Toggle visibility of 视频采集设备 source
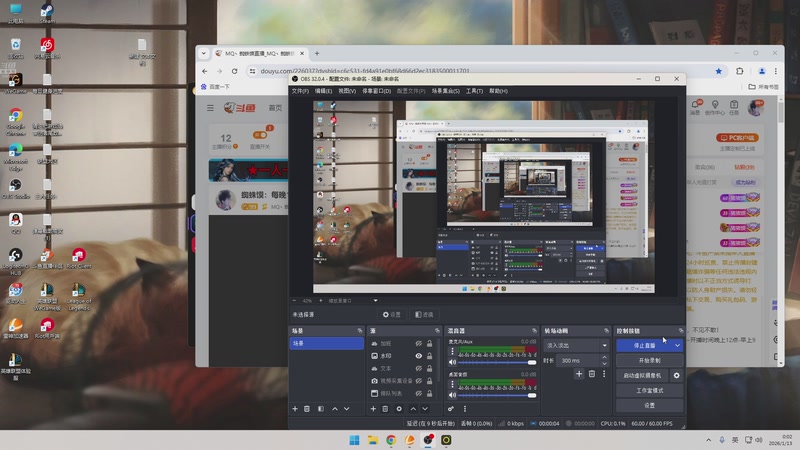The width and height of the screenshot is (800, 450). (418, 381)
